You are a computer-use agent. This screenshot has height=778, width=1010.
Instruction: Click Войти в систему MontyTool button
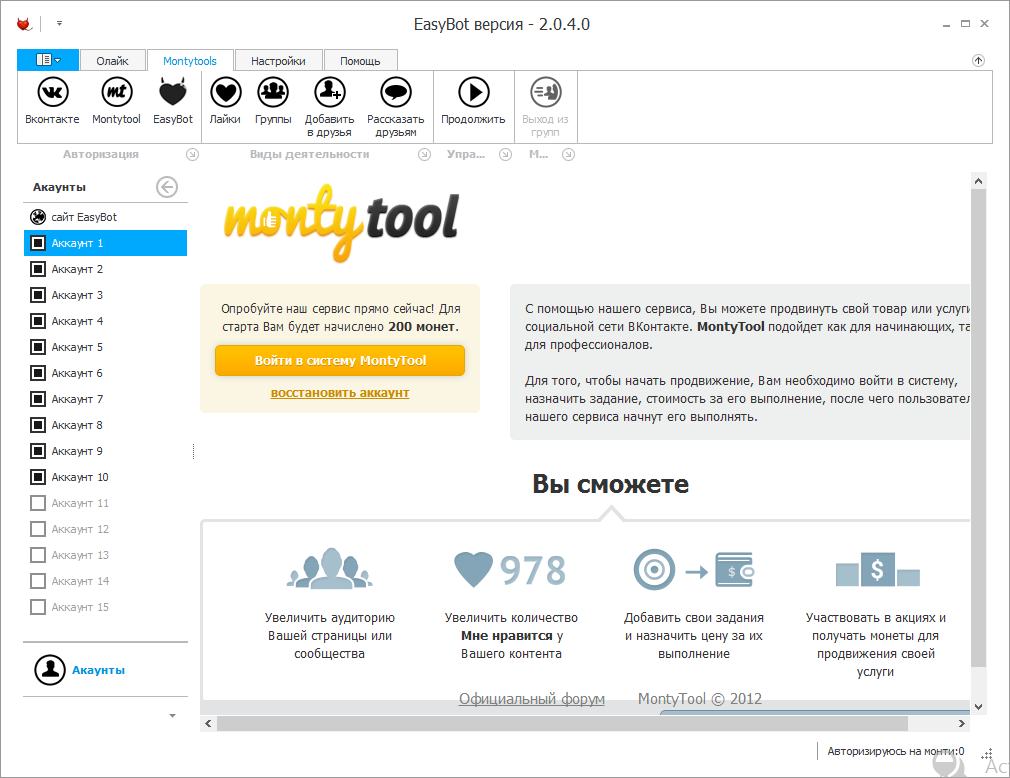pyautogui.click(x=340, y=361)
